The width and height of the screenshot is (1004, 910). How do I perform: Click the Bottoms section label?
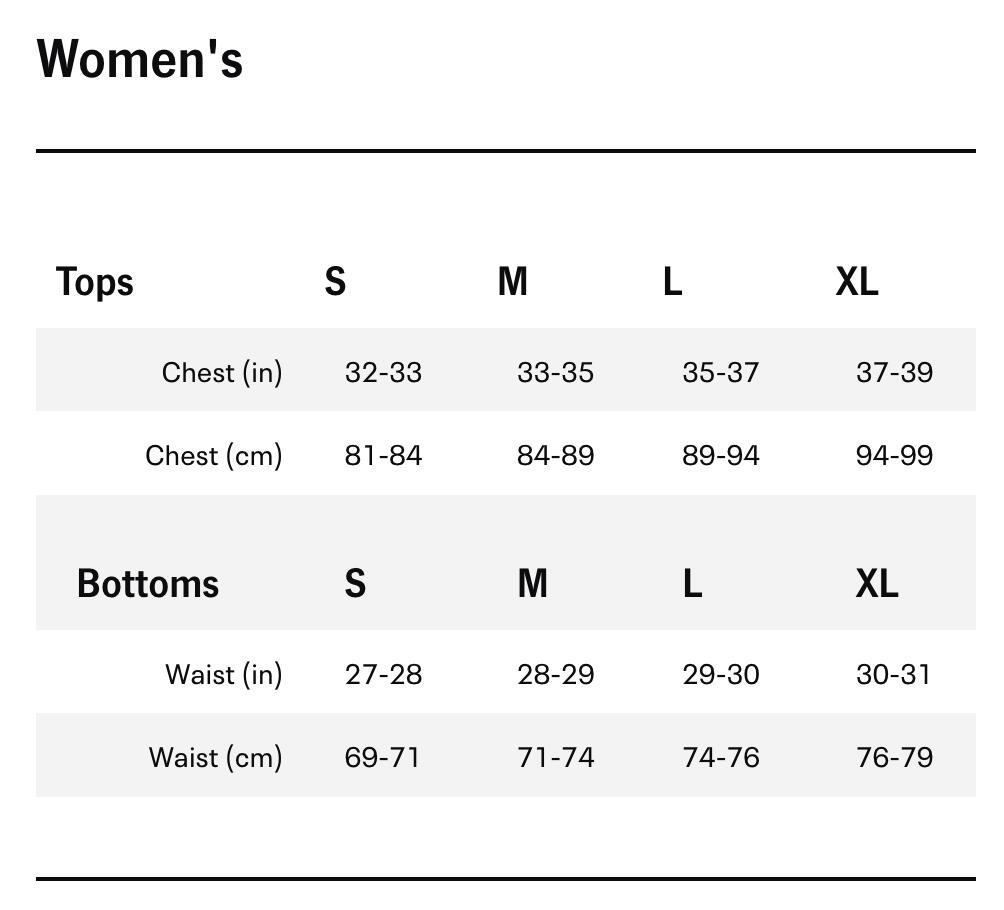[148, 583]
